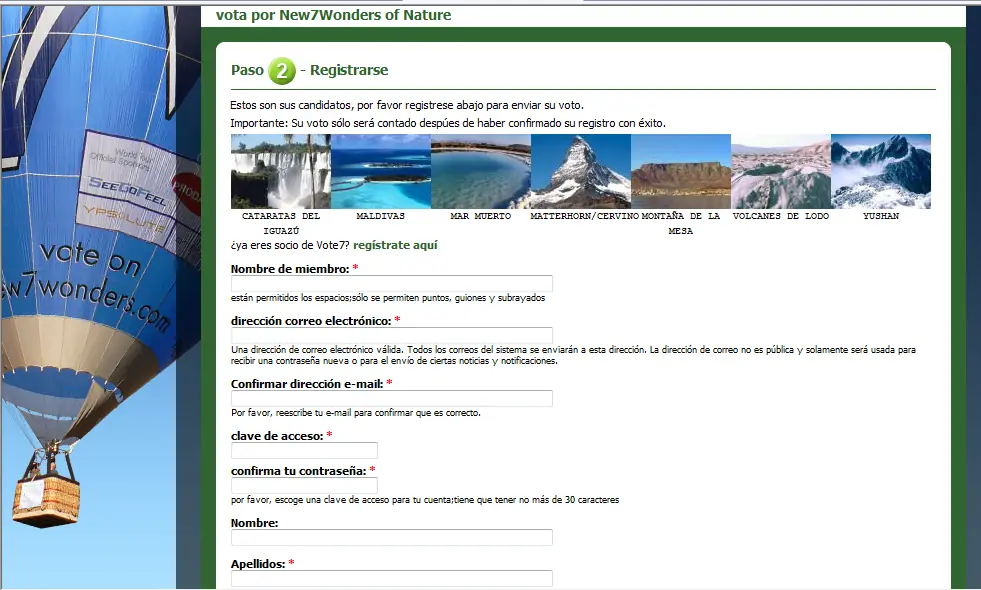Click the Maldivas candidate image
The height and width of the screenshot is (590, 981).
381,171
